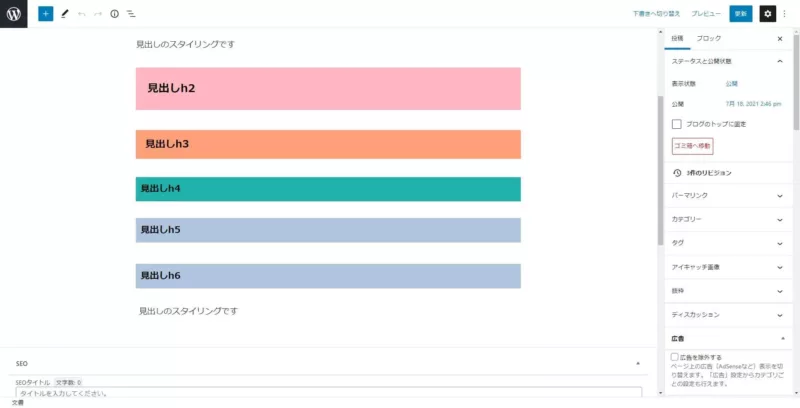
Task: Check ブログのトップに固定 checkbox
Action: click(x=677, y=124)
